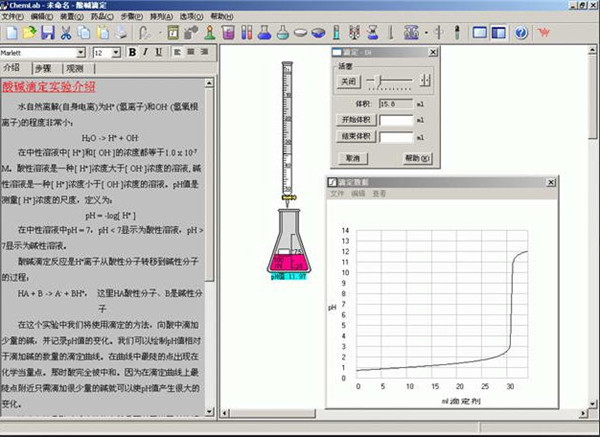Open the 选项(O) menu
This screenshot has width=600, height=437.
192,16
